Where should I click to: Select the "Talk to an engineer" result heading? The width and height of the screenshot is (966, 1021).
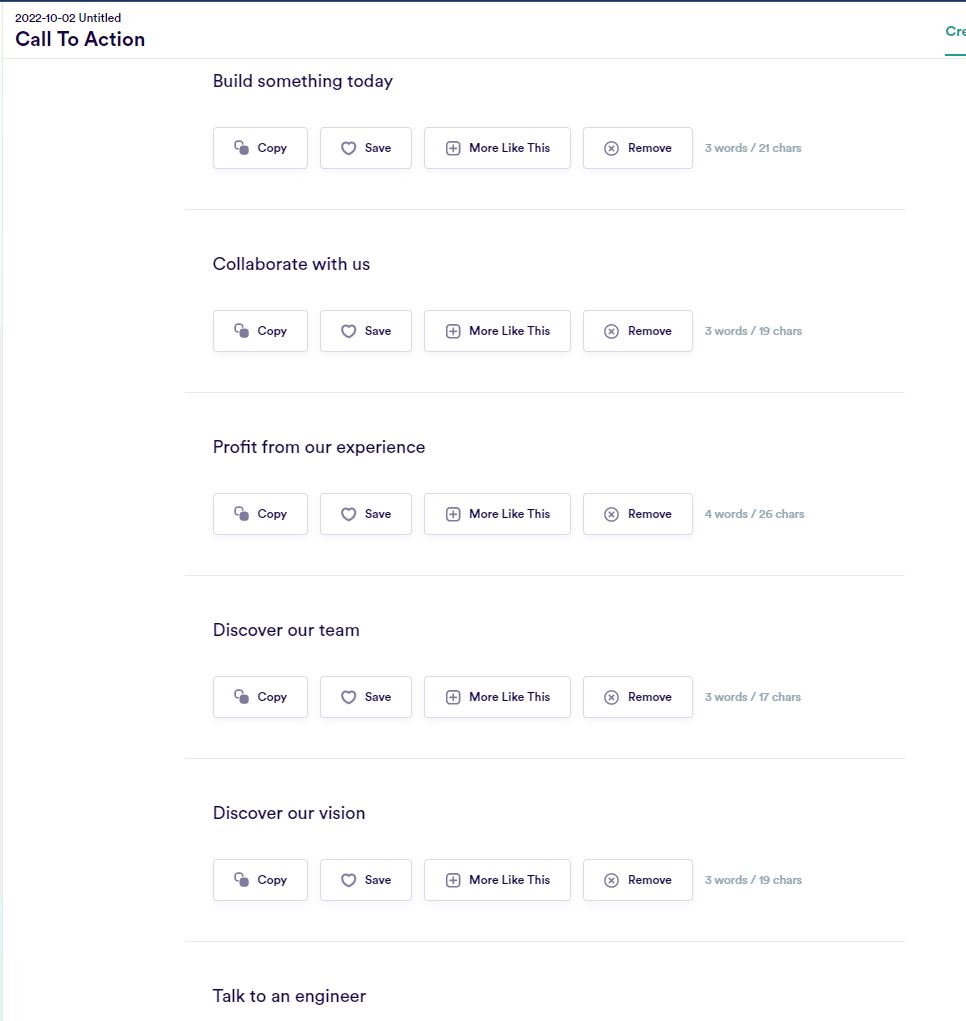click(289, 995)
